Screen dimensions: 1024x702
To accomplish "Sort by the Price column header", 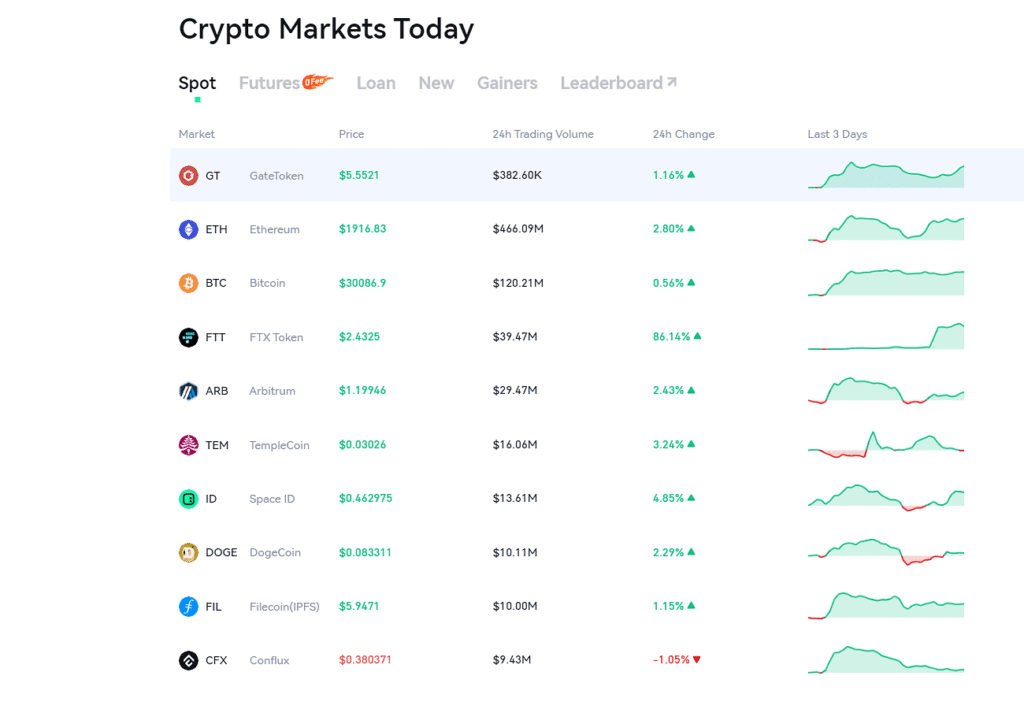I will (350, 134).
